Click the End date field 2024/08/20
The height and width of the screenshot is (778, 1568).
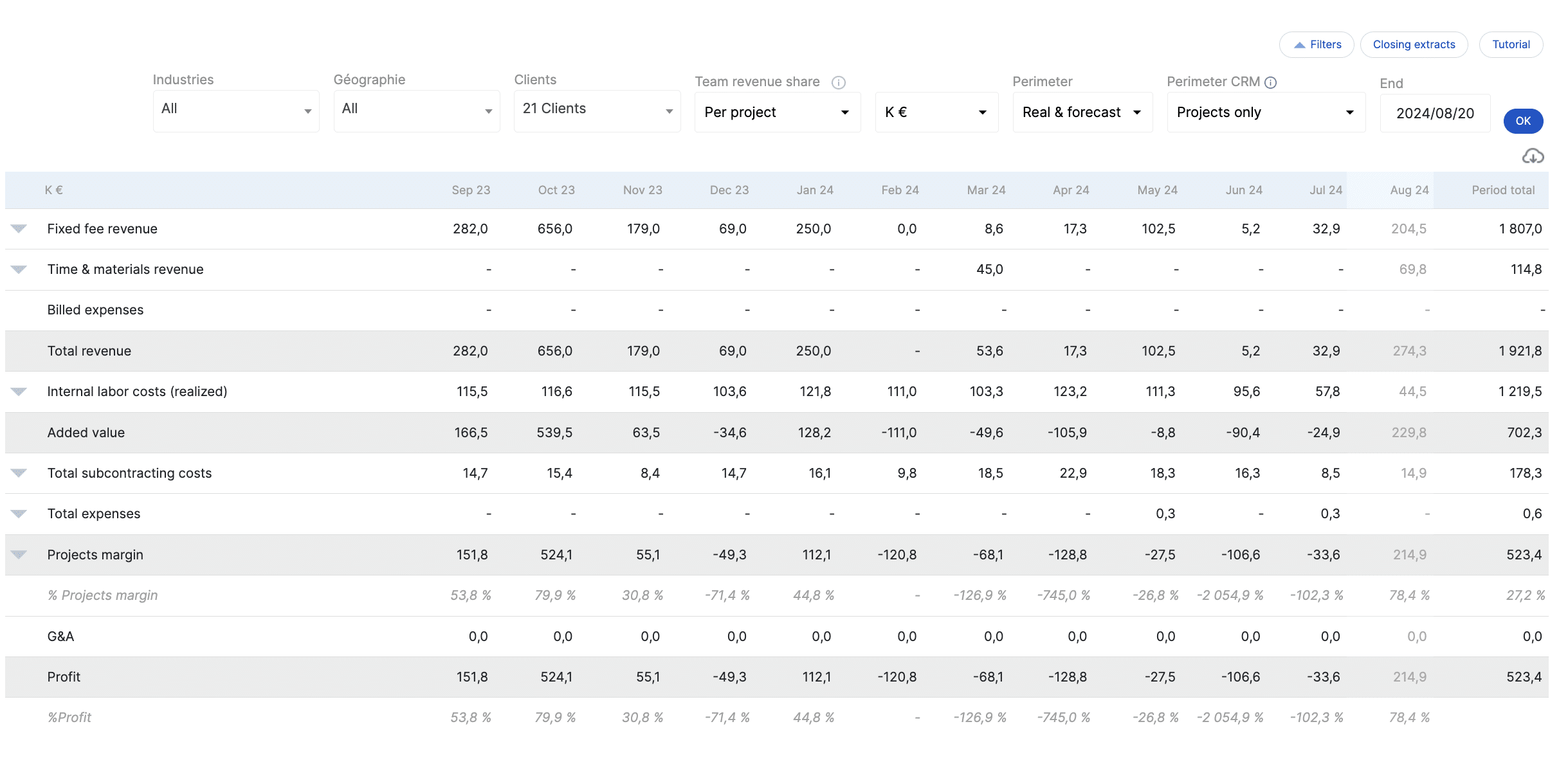[x=1434, y=113]
